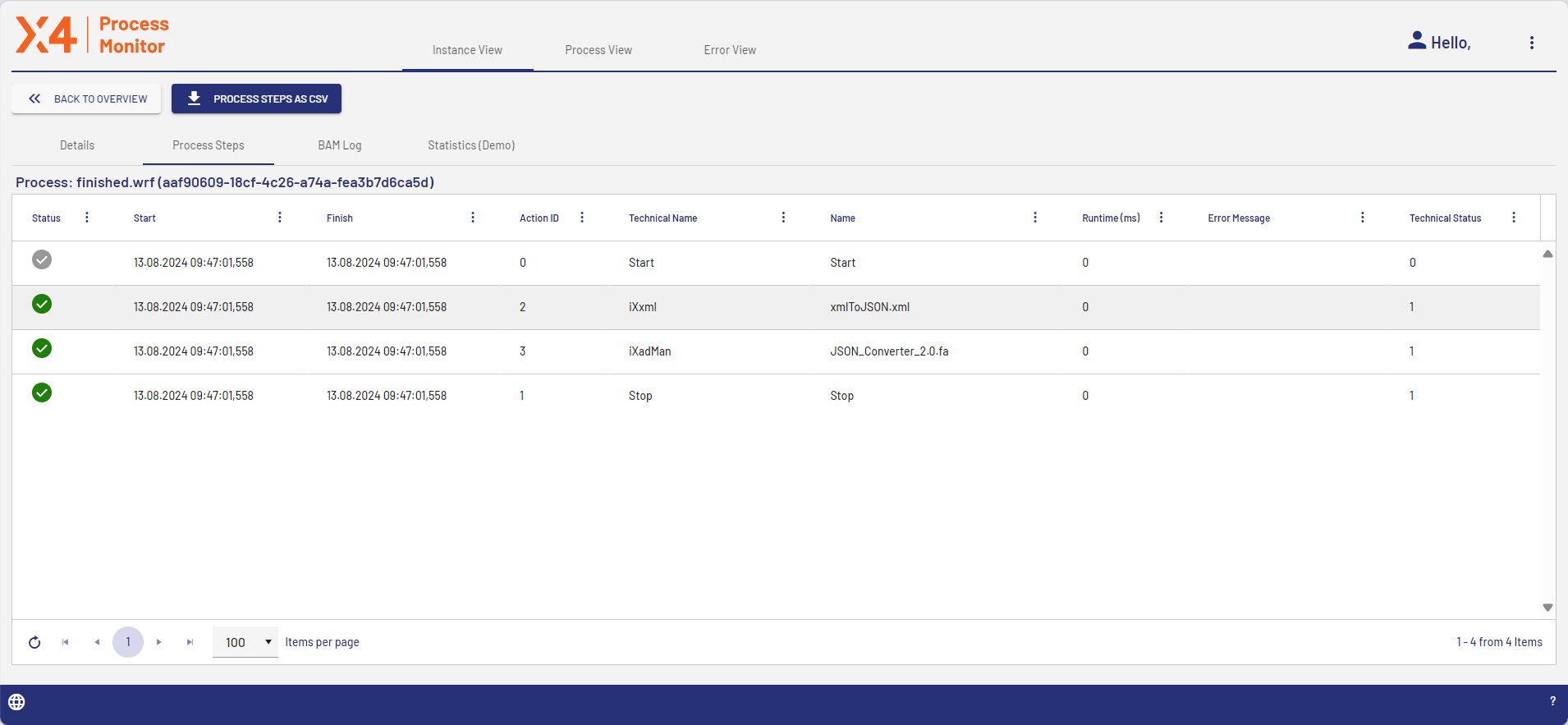Open the Error Message column menu

coord(1362,218)
